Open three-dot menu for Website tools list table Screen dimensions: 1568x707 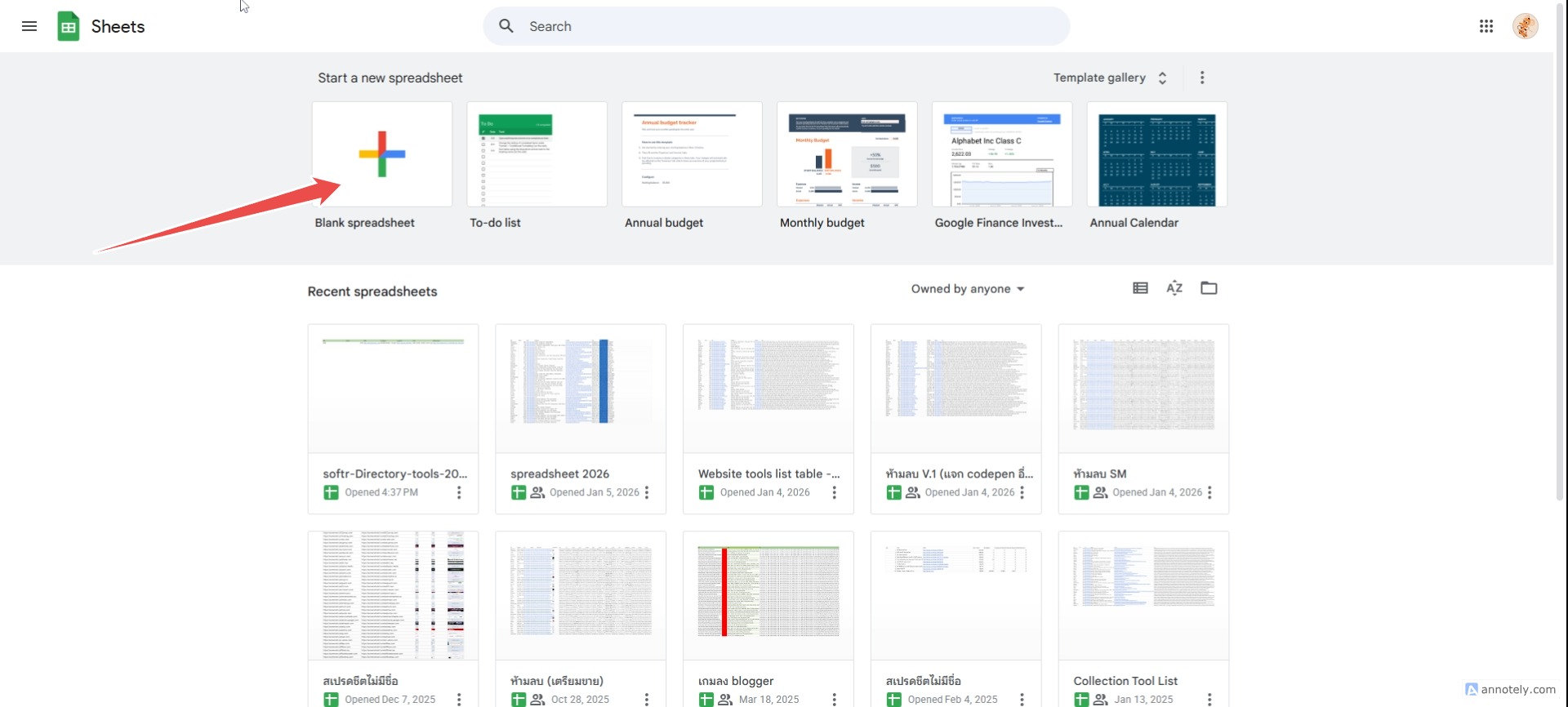[x=834, y=492]
